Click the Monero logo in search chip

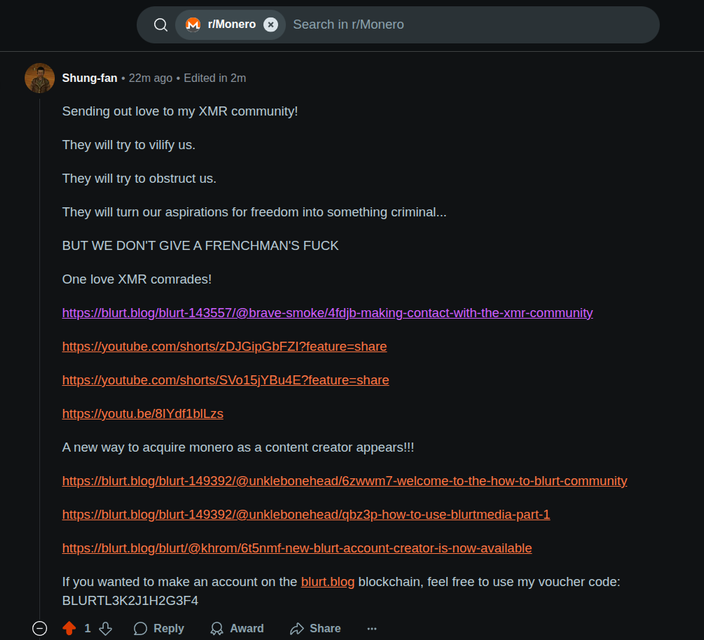coord(193,25)
